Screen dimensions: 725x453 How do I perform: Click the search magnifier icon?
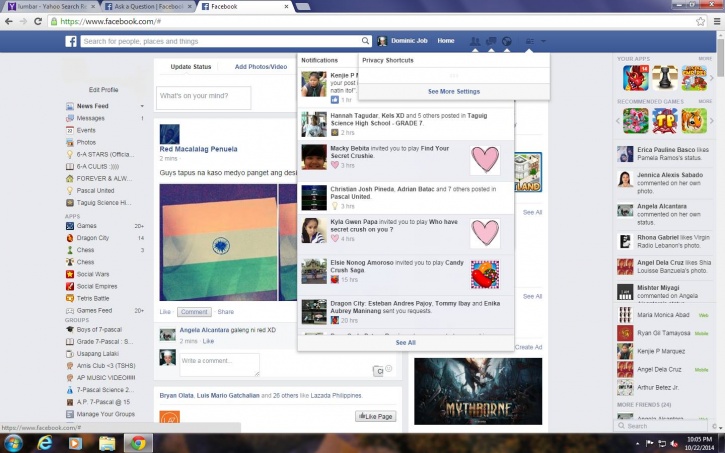[365, 41]
